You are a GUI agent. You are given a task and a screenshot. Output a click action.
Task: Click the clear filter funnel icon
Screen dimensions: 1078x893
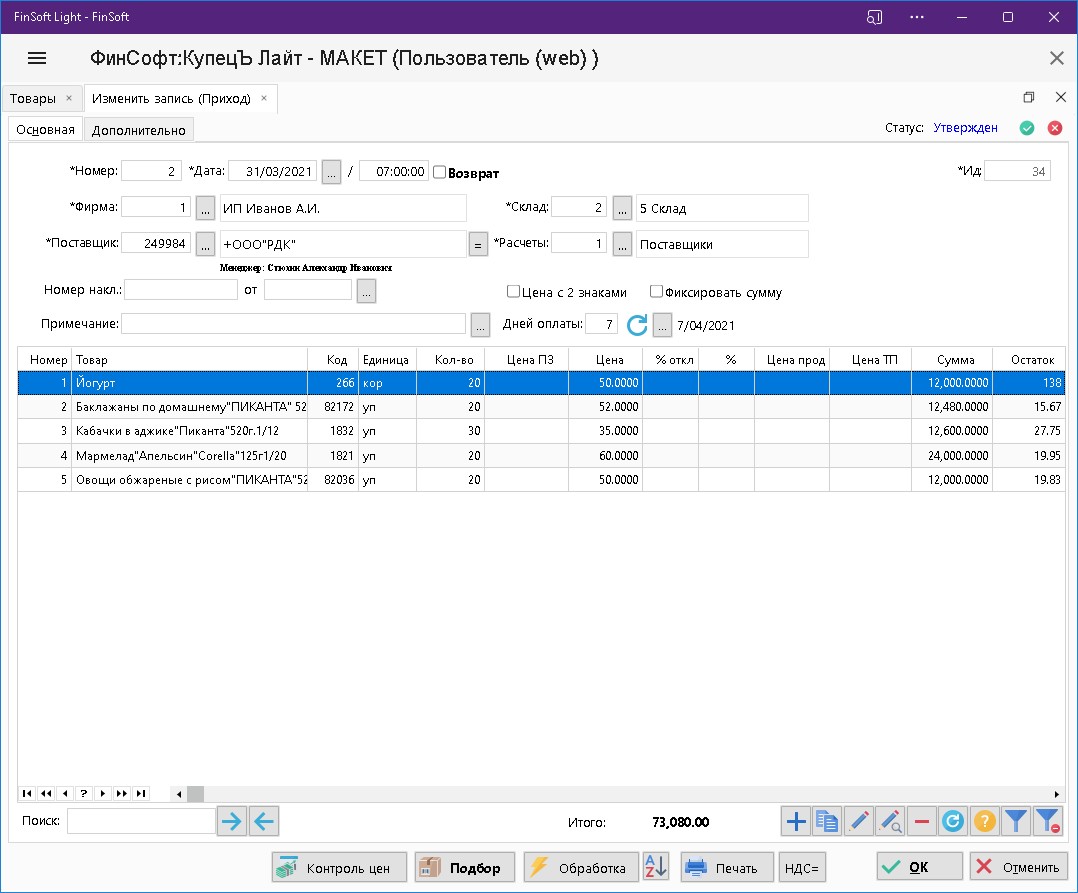tap(1047, 822)
